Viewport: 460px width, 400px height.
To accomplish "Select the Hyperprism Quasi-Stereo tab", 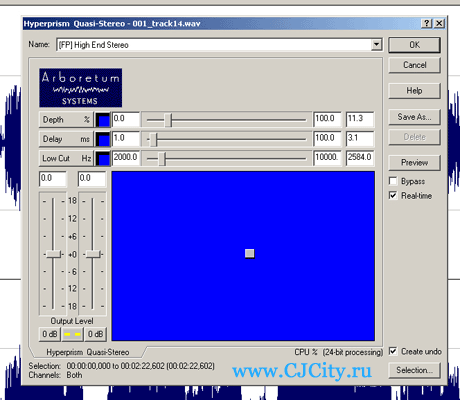I will [x=88, y=352].
